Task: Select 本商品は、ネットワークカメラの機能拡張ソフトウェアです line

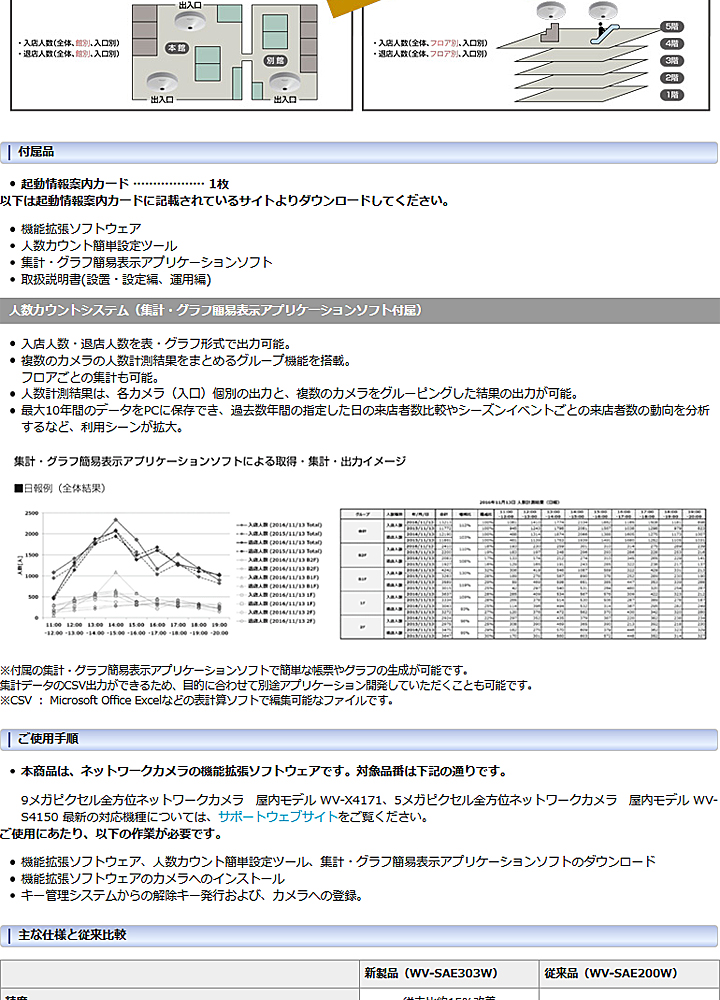Action: tap(264, 771)
